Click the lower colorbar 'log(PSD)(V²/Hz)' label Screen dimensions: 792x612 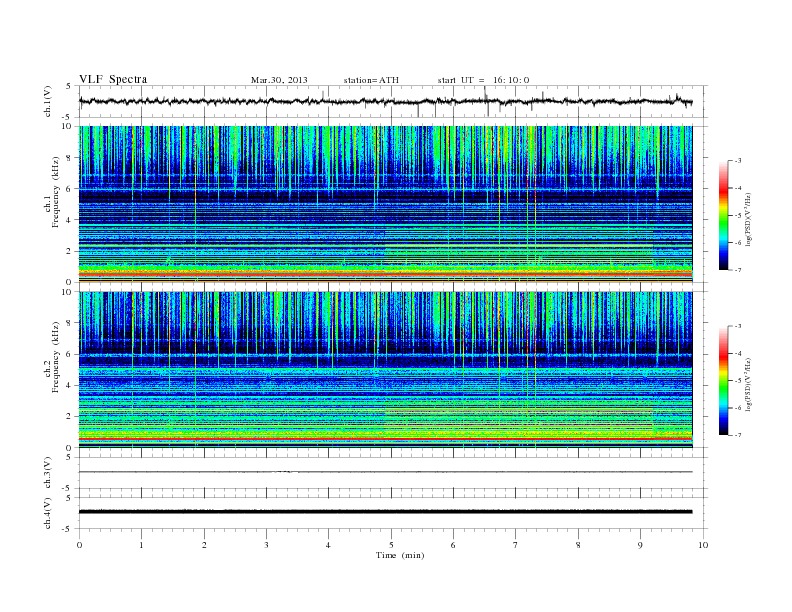(x=748, y=384)
